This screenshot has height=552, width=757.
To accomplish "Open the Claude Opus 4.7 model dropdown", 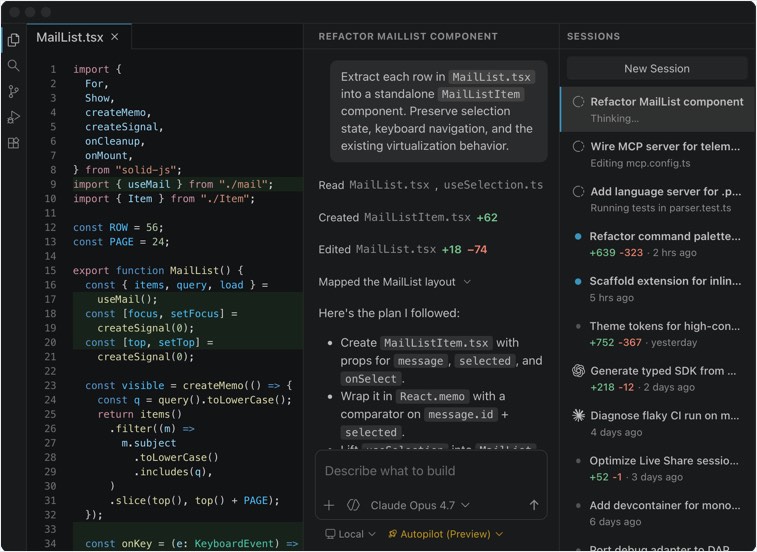I will 420,505.
